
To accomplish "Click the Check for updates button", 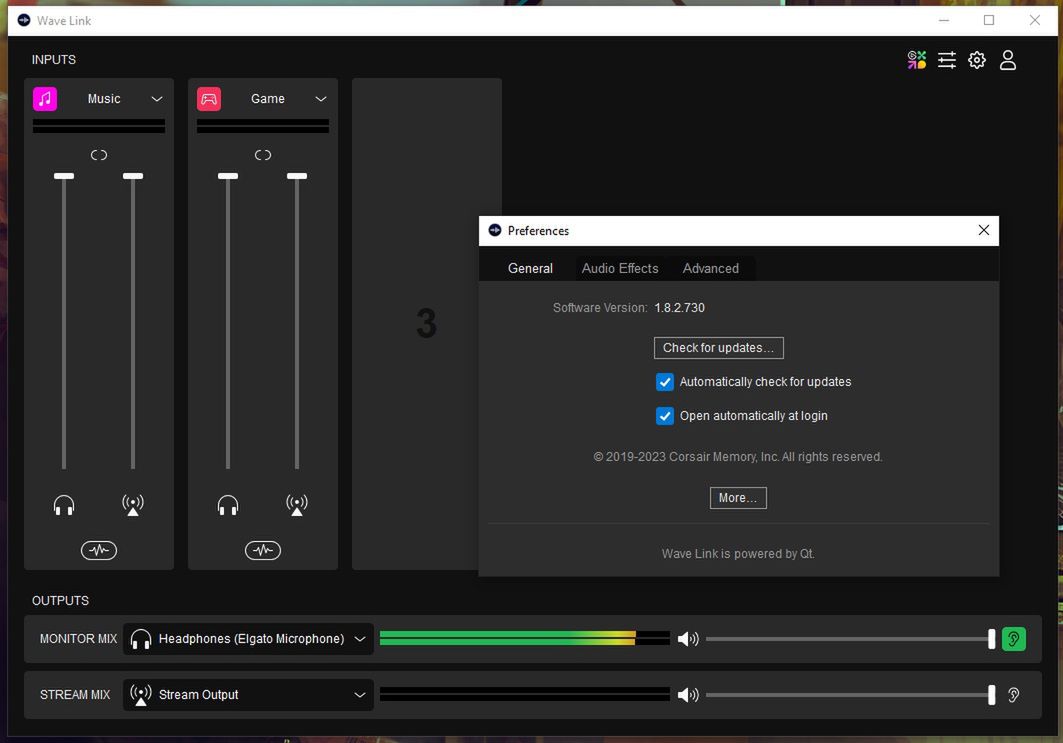I will 719,348.
